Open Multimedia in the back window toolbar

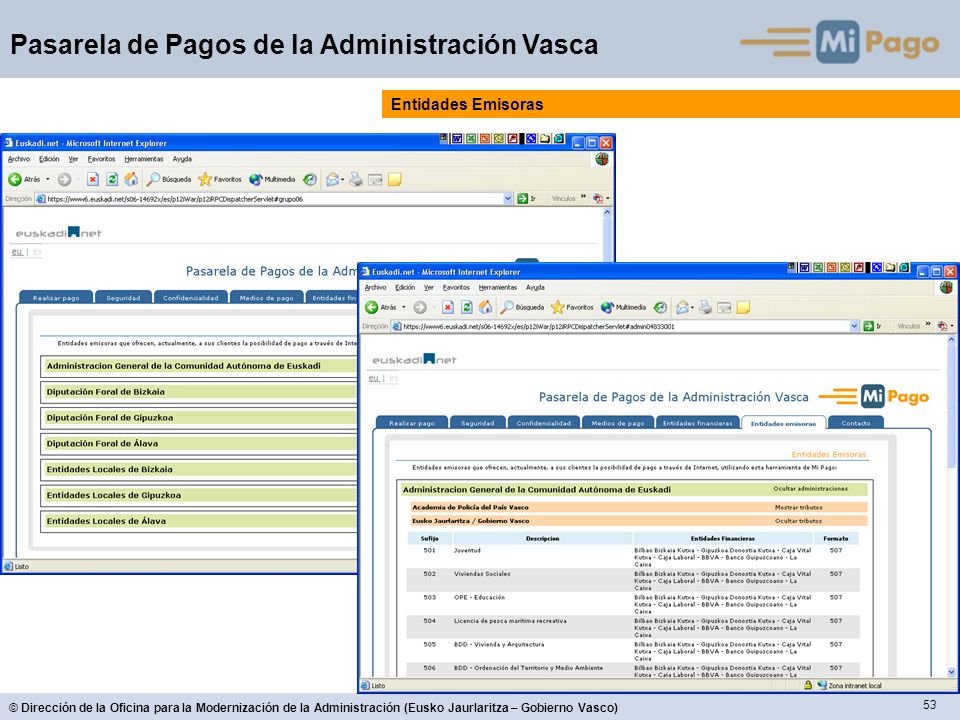pos(272,179)
